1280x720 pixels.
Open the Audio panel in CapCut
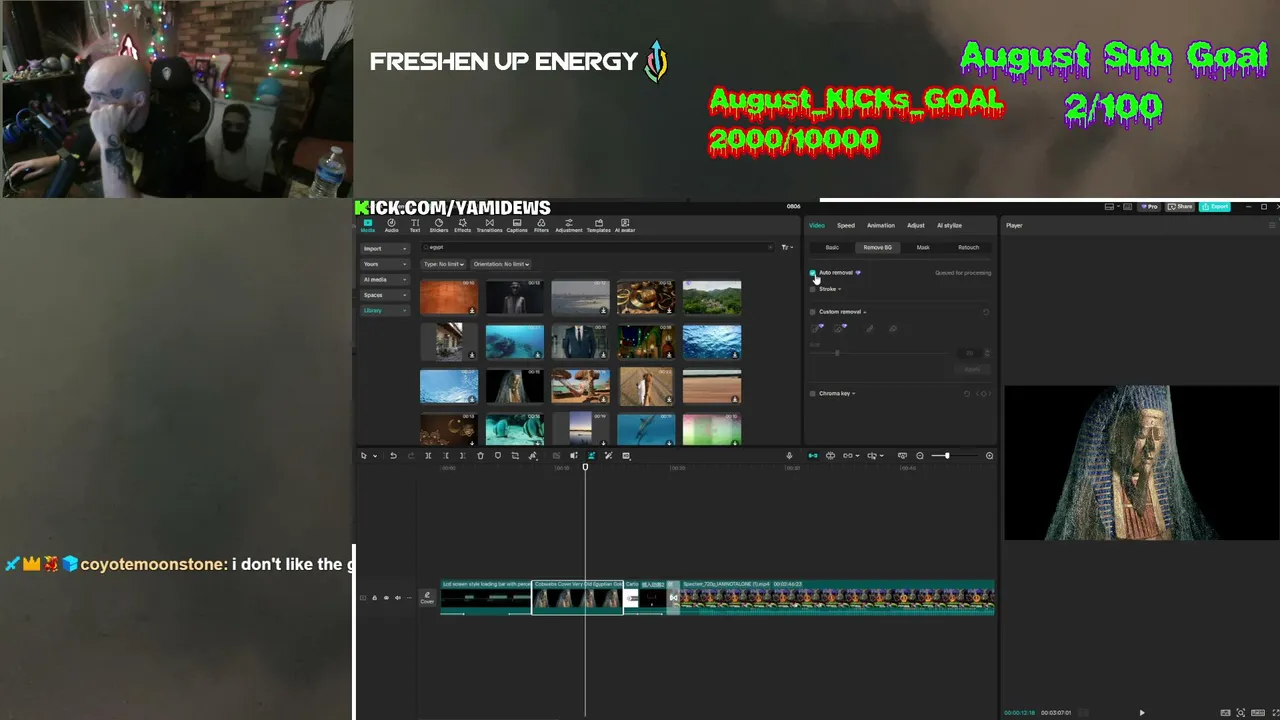[x=391, y=225]
